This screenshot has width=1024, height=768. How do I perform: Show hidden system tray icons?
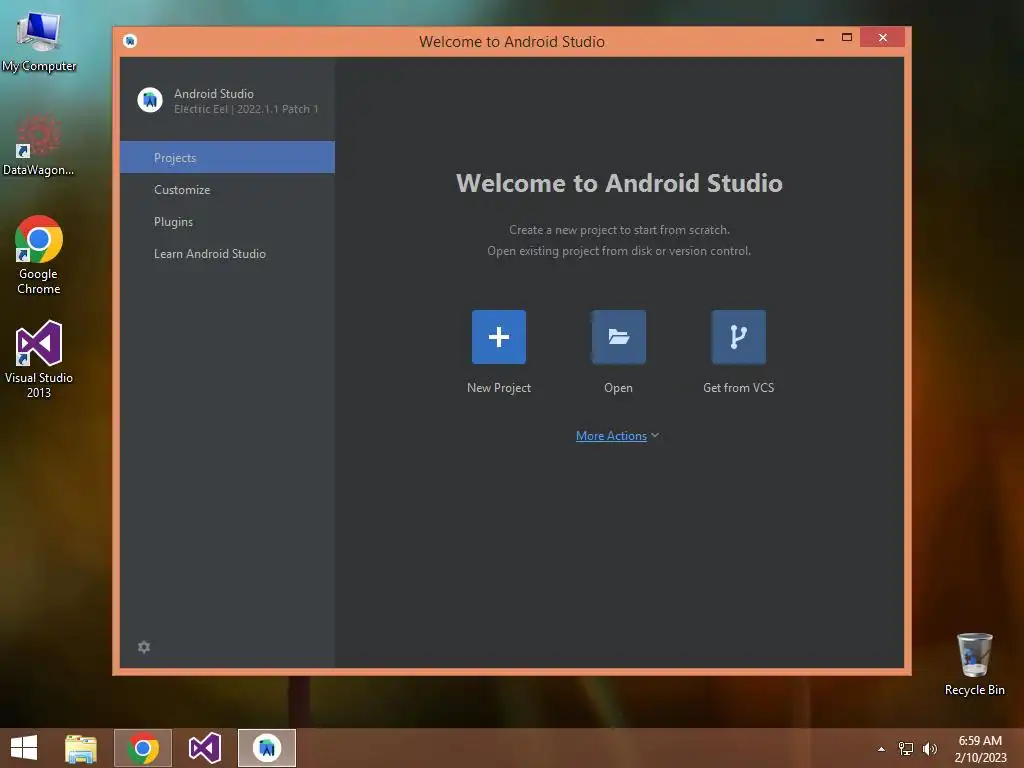click(882, 749)
